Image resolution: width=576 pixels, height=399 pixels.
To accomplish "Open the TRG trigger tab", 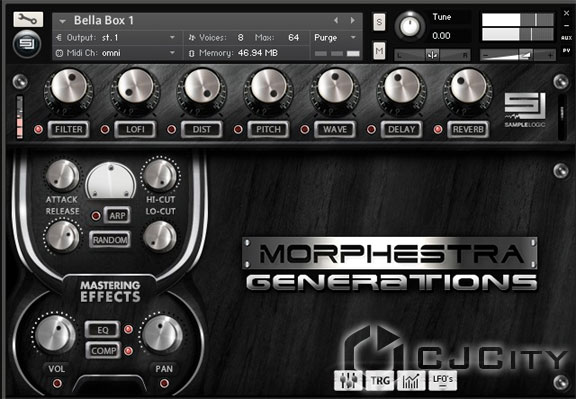I will [380, 380].
